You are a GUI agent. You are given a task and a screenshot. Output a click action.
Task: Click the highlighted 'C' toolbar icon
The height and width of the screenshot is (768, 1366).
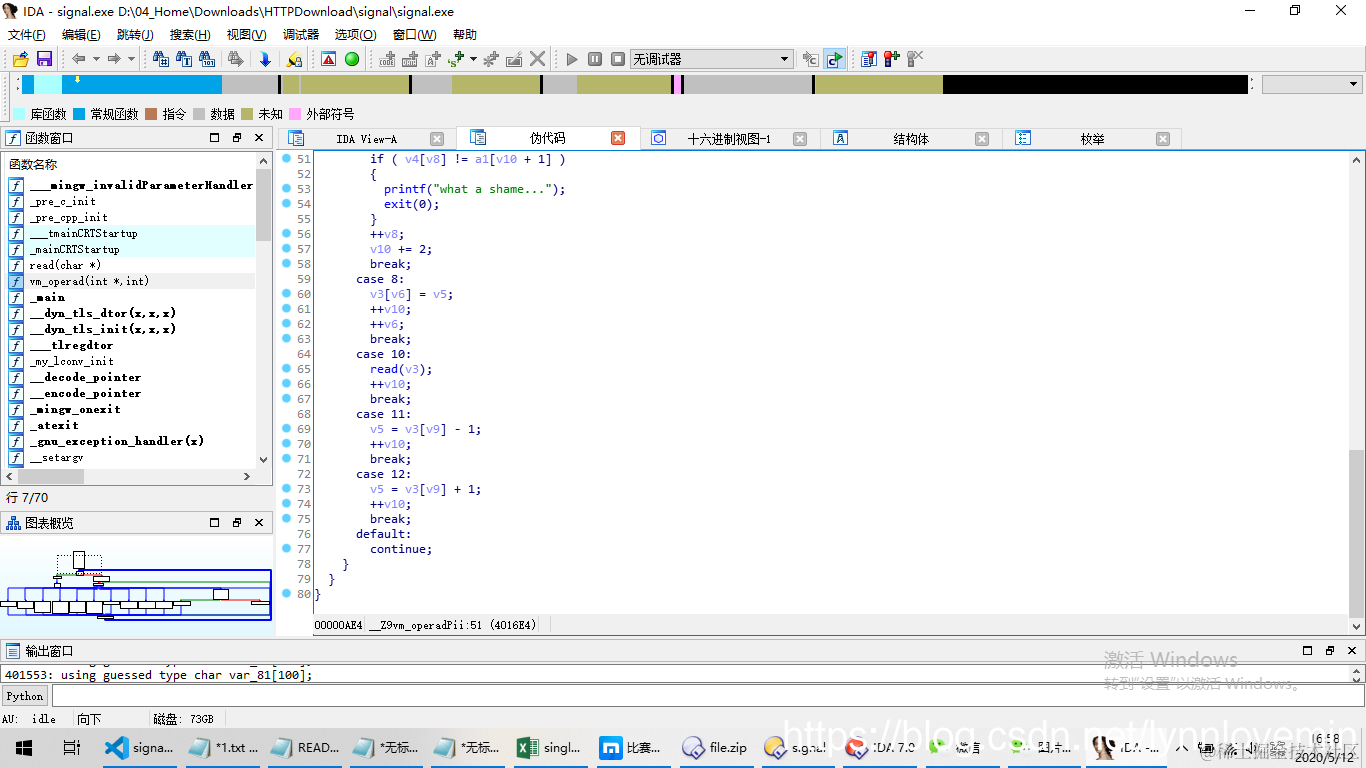click(x=834, y=59)
